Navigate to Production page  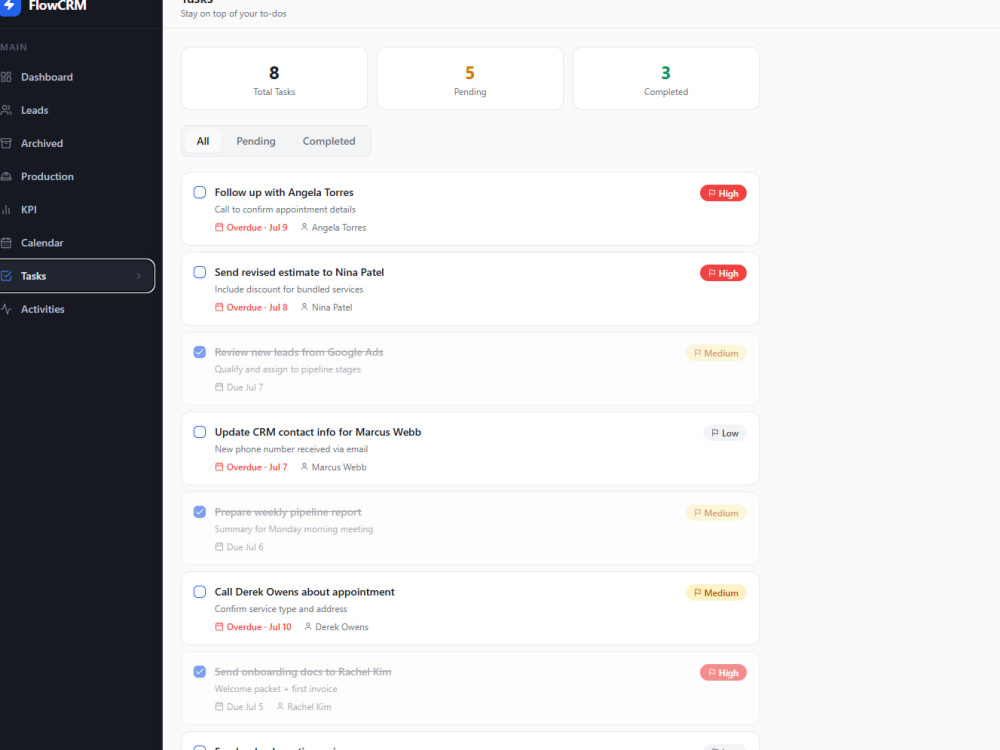pos(77,177)
